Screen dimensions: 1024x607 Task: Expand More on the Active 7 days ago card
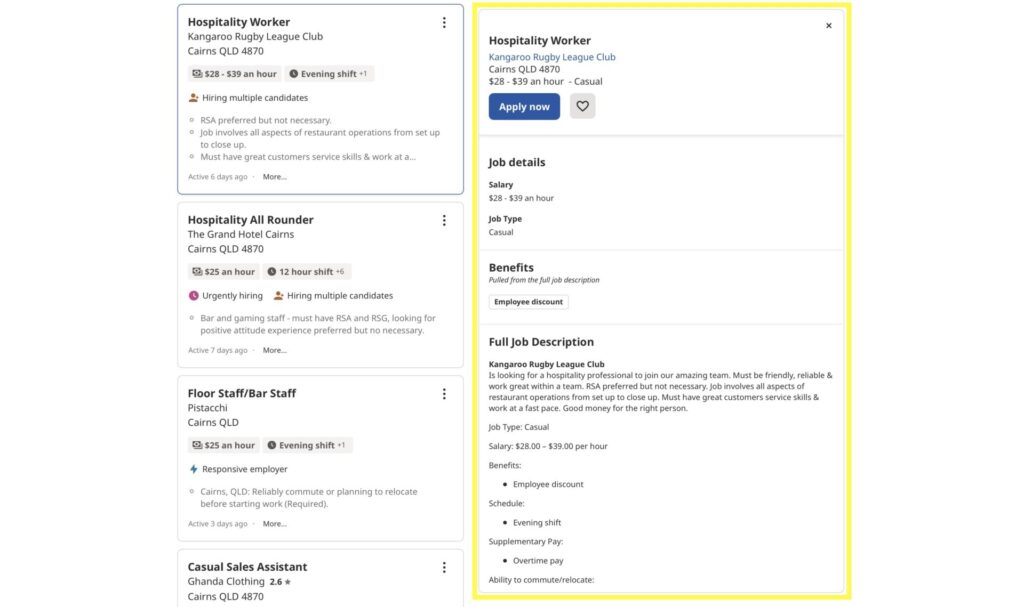point(274,350)
